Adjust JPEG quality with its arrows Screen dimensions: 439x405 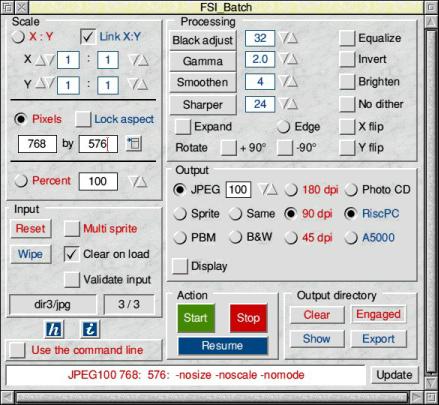[269, 190]
